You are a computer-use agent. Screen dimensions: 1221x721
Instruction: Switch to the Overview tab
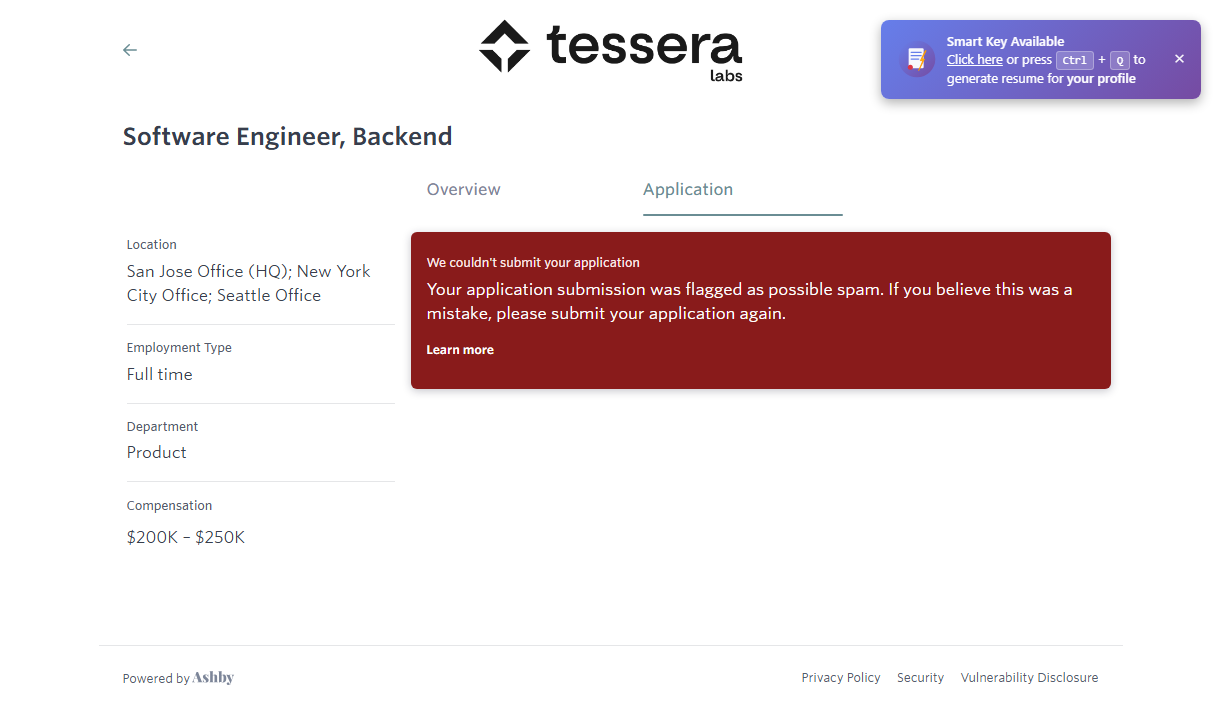coord(463,190)
